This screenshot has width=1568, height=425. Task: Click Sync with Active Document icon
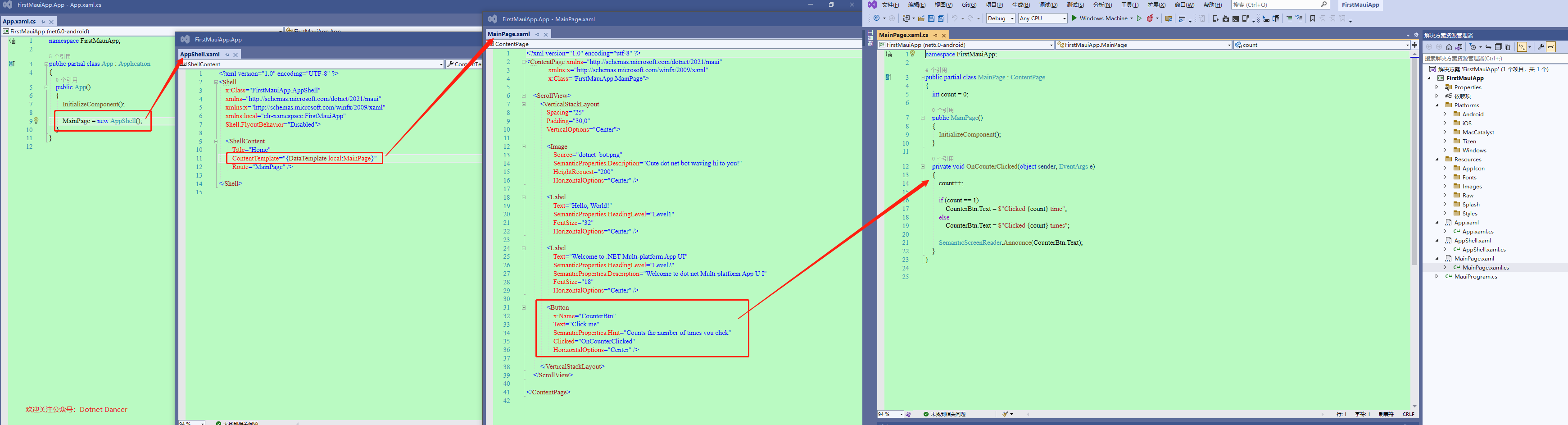1488,47
